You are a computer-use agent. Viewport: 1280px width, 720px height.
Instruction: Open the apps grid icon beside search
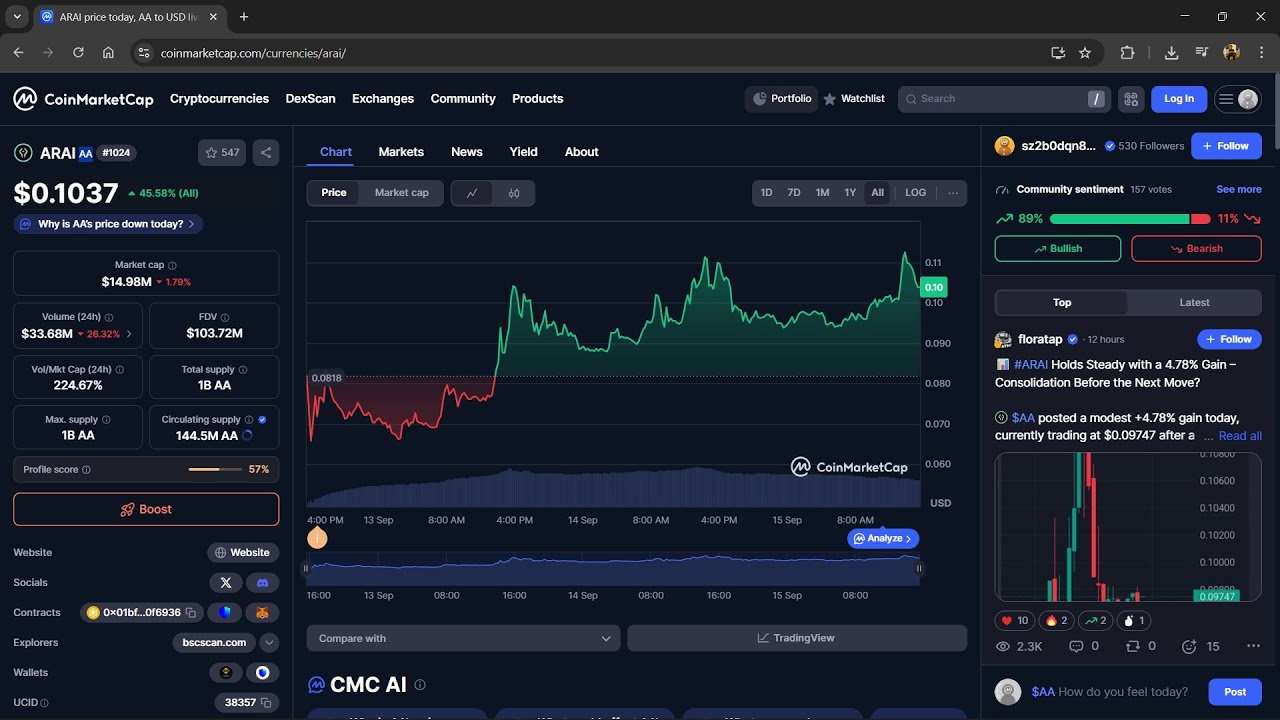tap(1131, 99)
